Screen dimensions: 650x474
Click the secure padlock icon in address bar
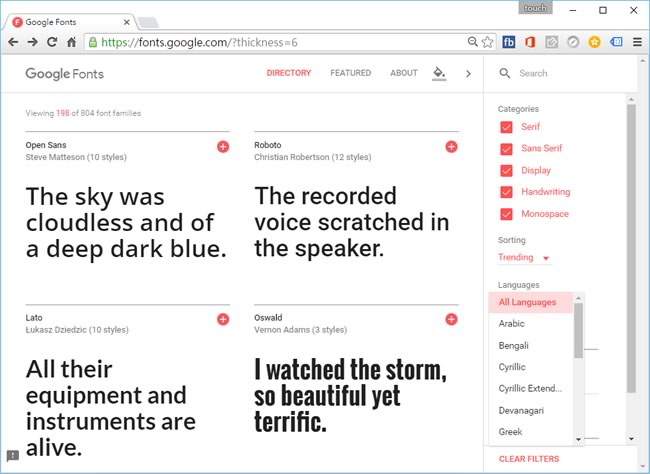click(x=93, y=42)
